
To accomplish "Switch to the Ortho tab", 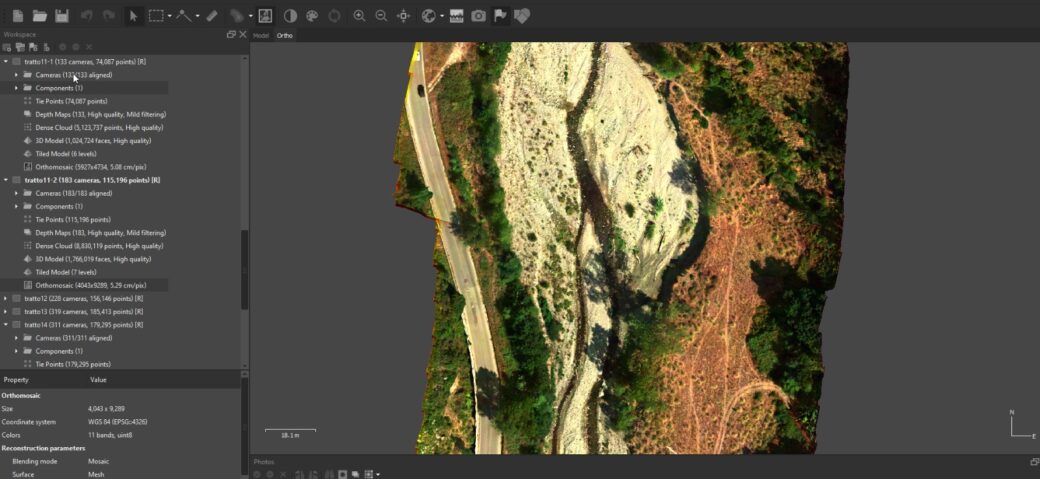I will click(285, 35).
